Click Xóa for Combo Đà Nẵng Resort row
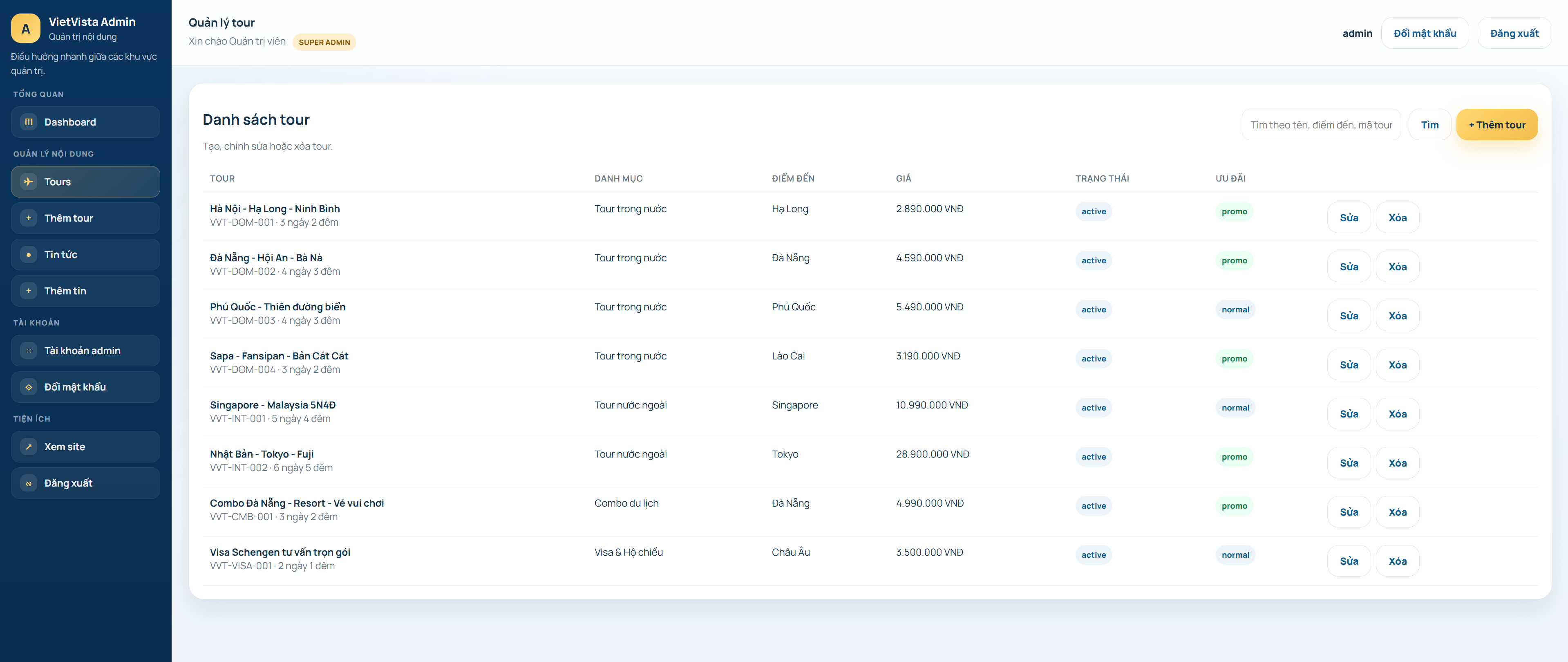1568x662 pixels. 1398,512
